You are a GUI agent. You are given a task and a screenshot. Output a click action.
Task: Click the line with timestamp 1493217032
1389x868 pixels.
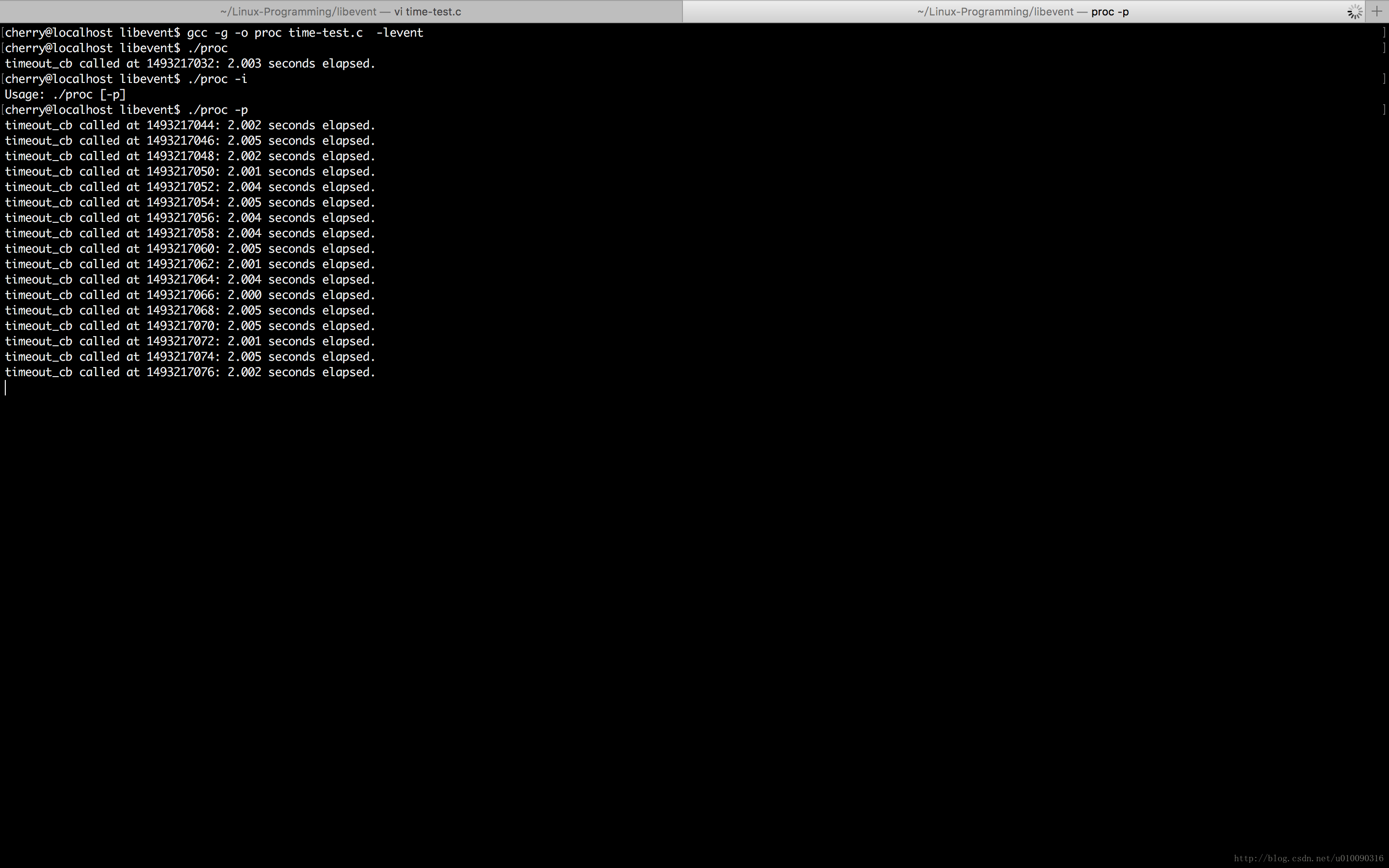[x=190, y=64]
